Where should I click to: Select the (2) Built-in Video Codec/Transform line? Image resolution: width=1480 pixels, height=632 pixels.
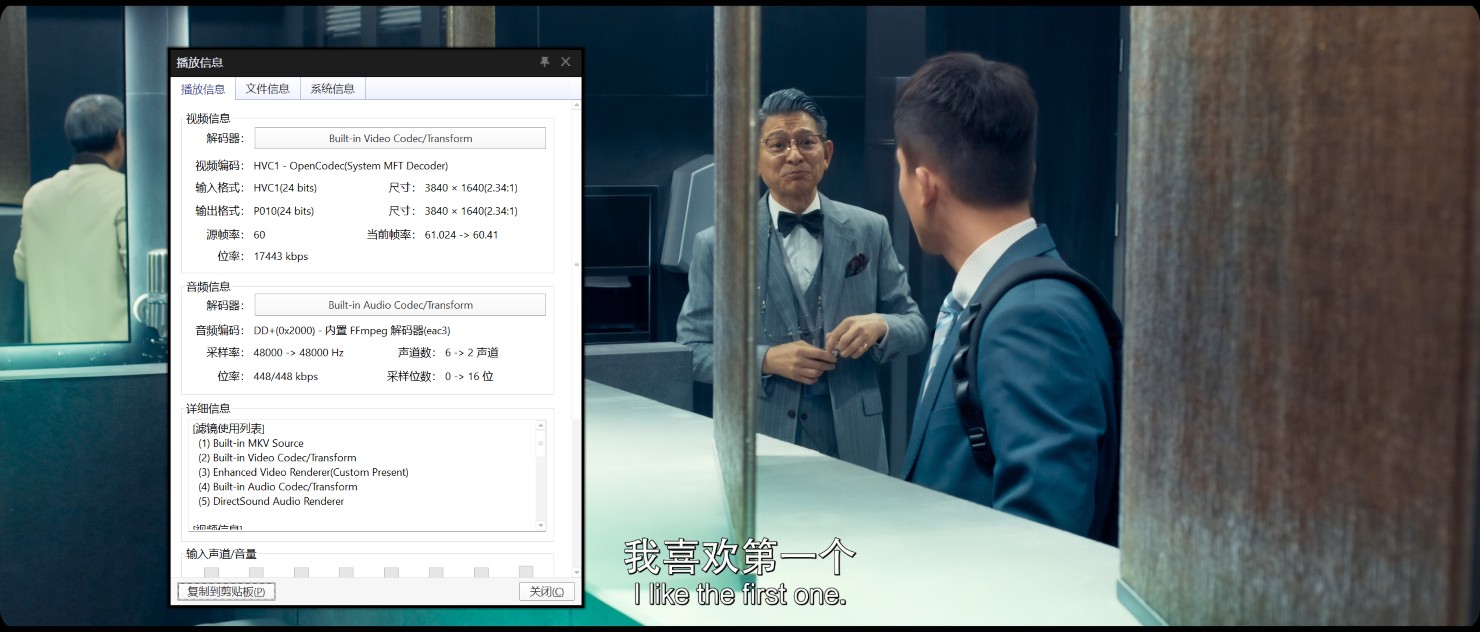[x=277, y=458]
